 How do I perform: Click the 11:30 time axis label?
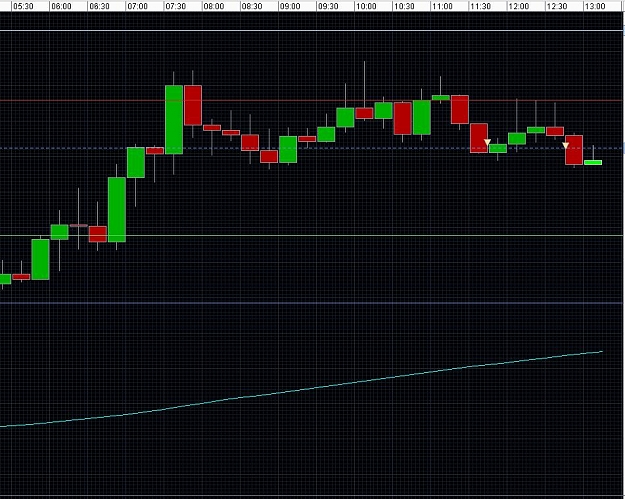pyautogui.click(x=480, y=6)
